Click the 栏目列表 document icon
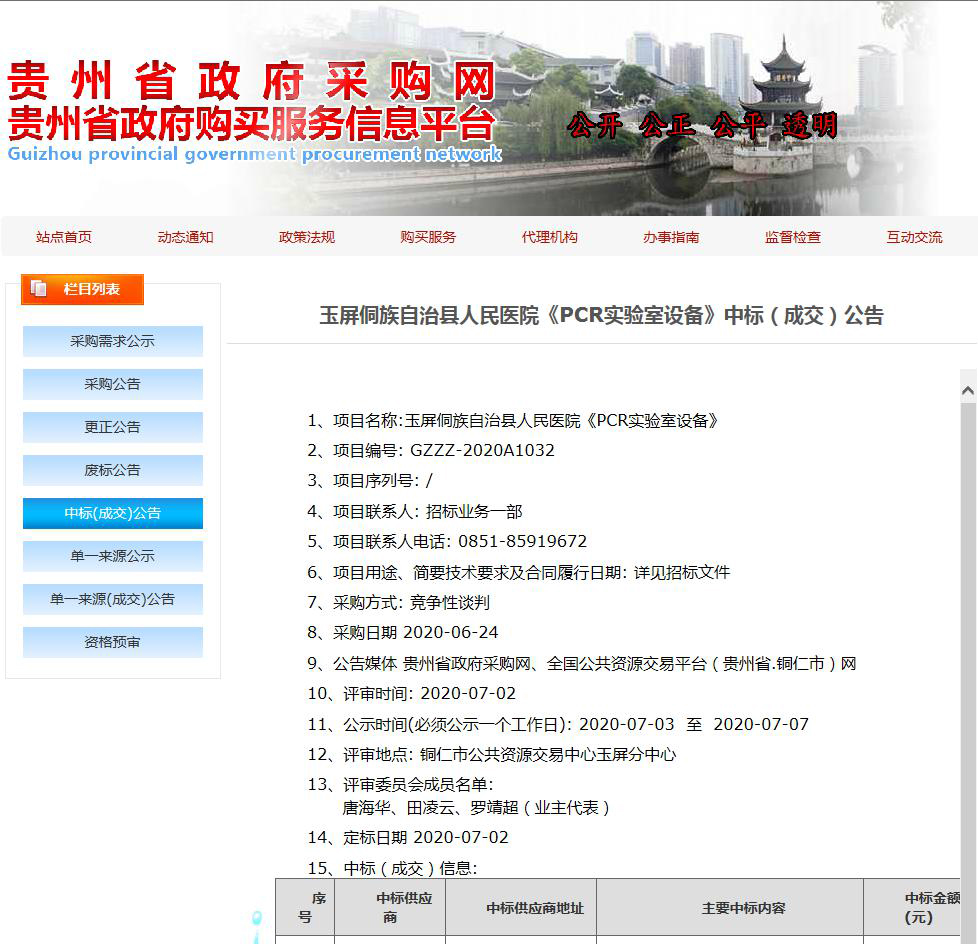 pos(39,289)
